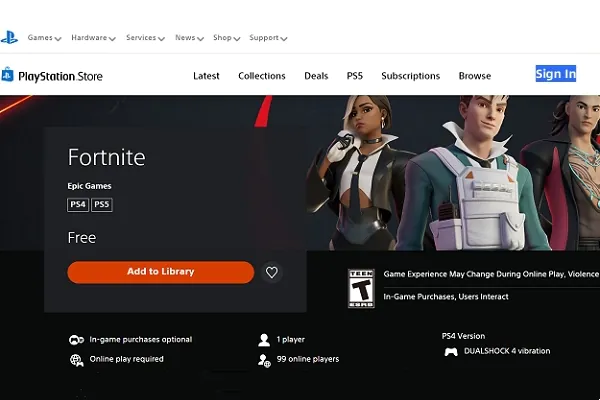Image resolution: width=600 pixels, height=400 pixels.
Task: Click 'PS4 Version' heading
Action: coord(463,336)
